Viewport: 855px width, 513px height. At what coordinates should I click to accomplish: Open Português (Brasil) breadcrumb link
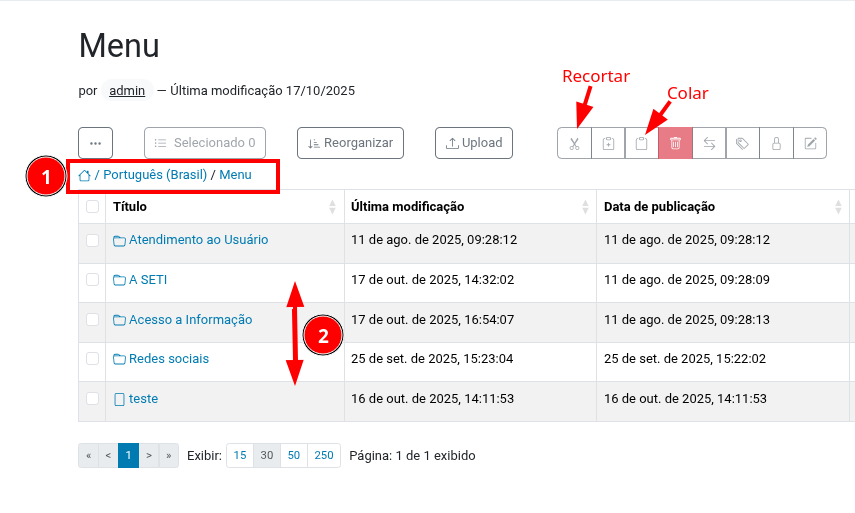click(155, 175)
